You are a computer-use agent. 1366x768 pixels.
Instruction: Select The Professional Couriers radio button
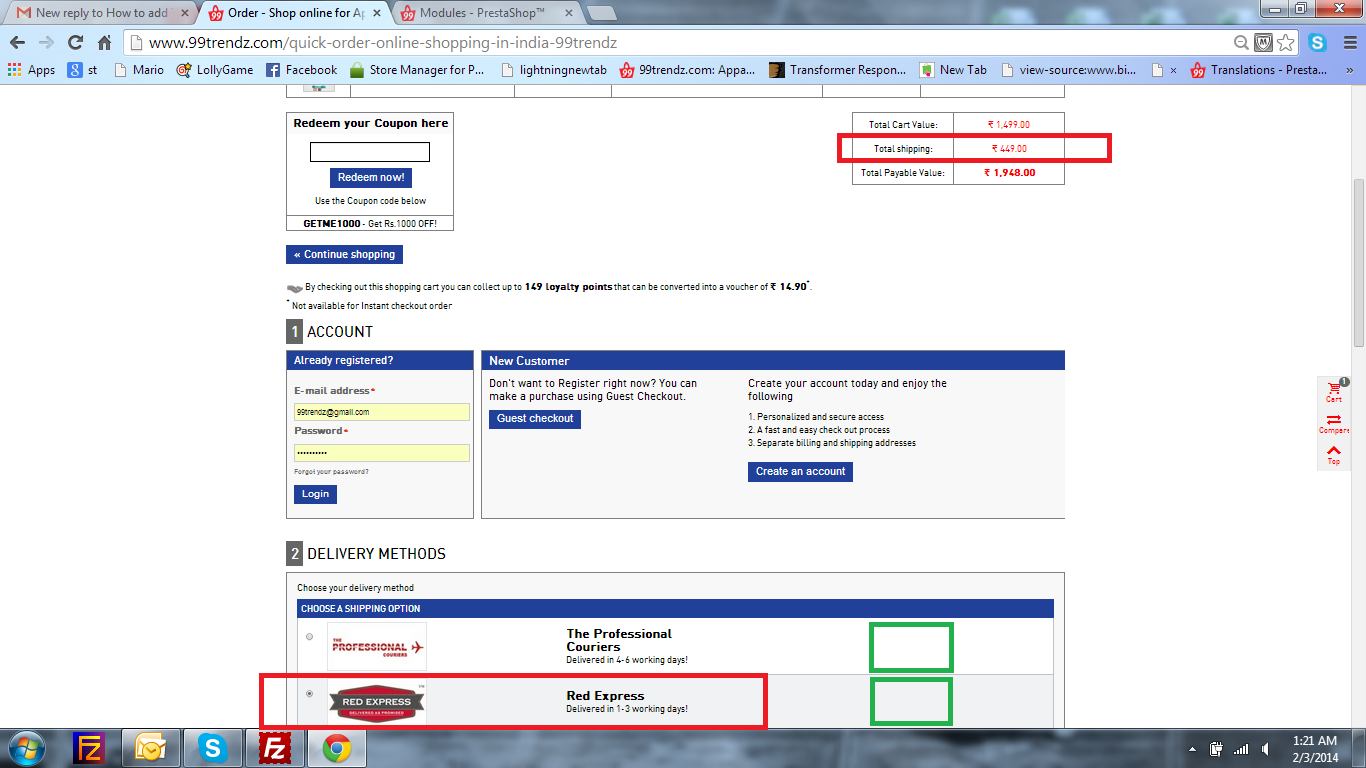309,637
